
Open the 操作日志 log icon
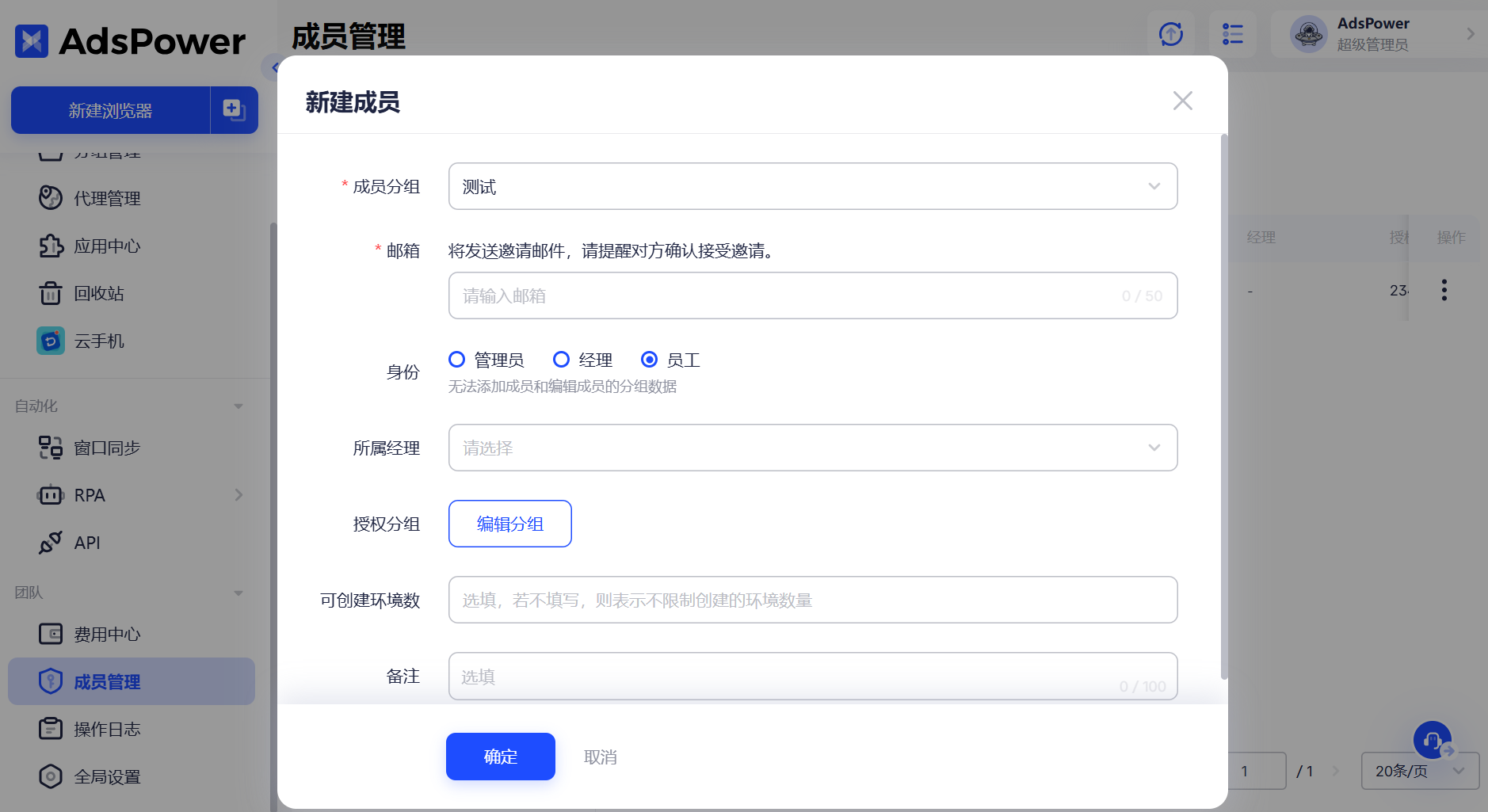[x=51, y=729]
